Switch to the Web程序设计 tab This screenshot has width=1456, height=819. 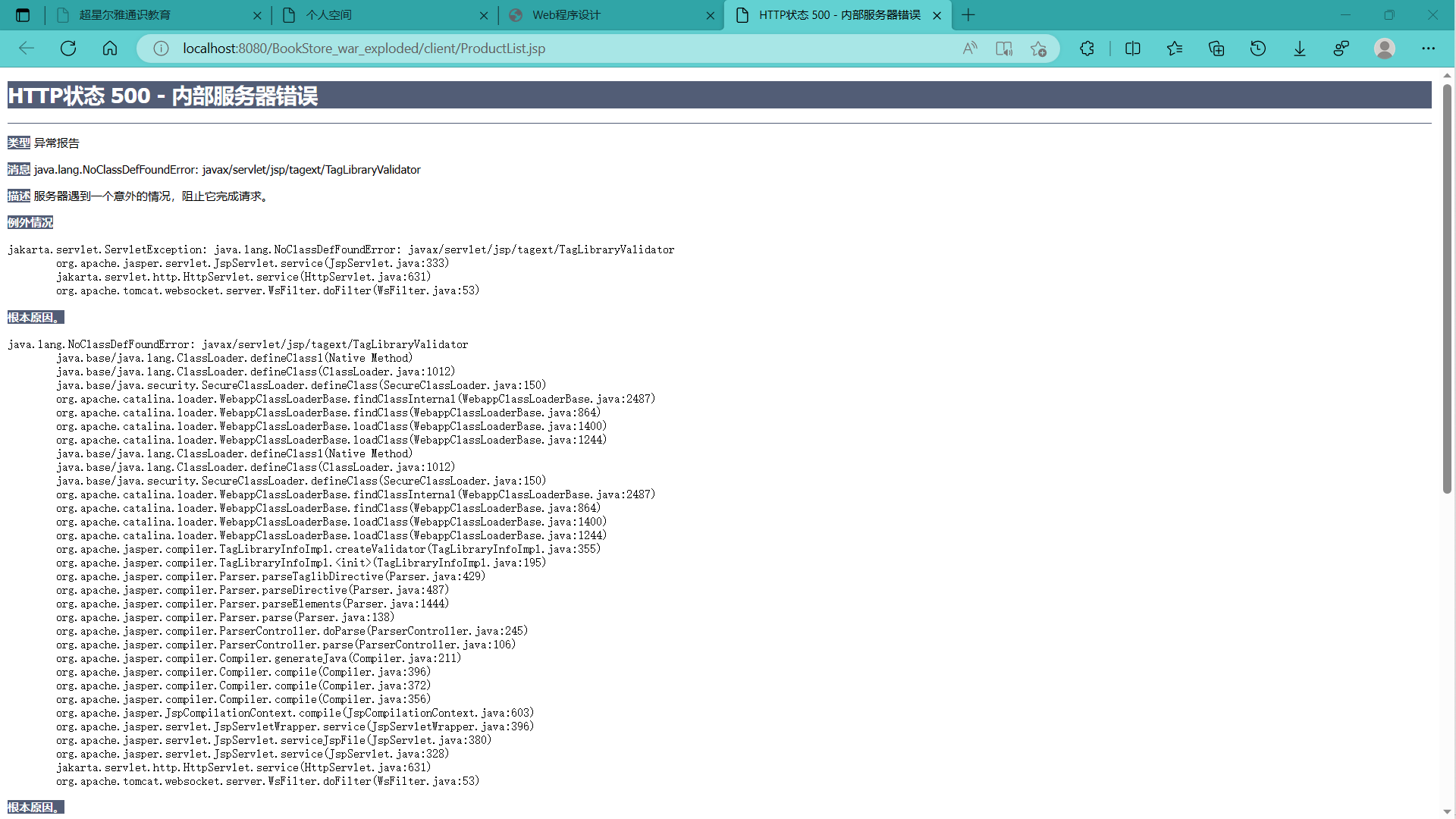[599, 15]
